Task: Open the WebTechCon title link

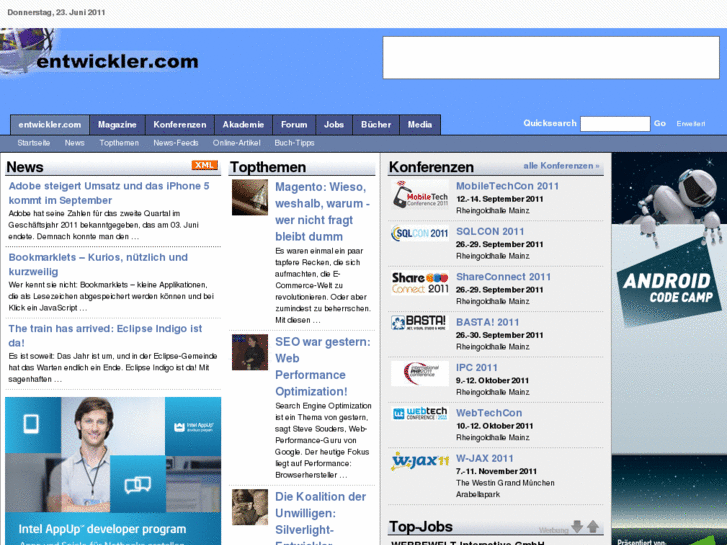Action: (489, 413)
